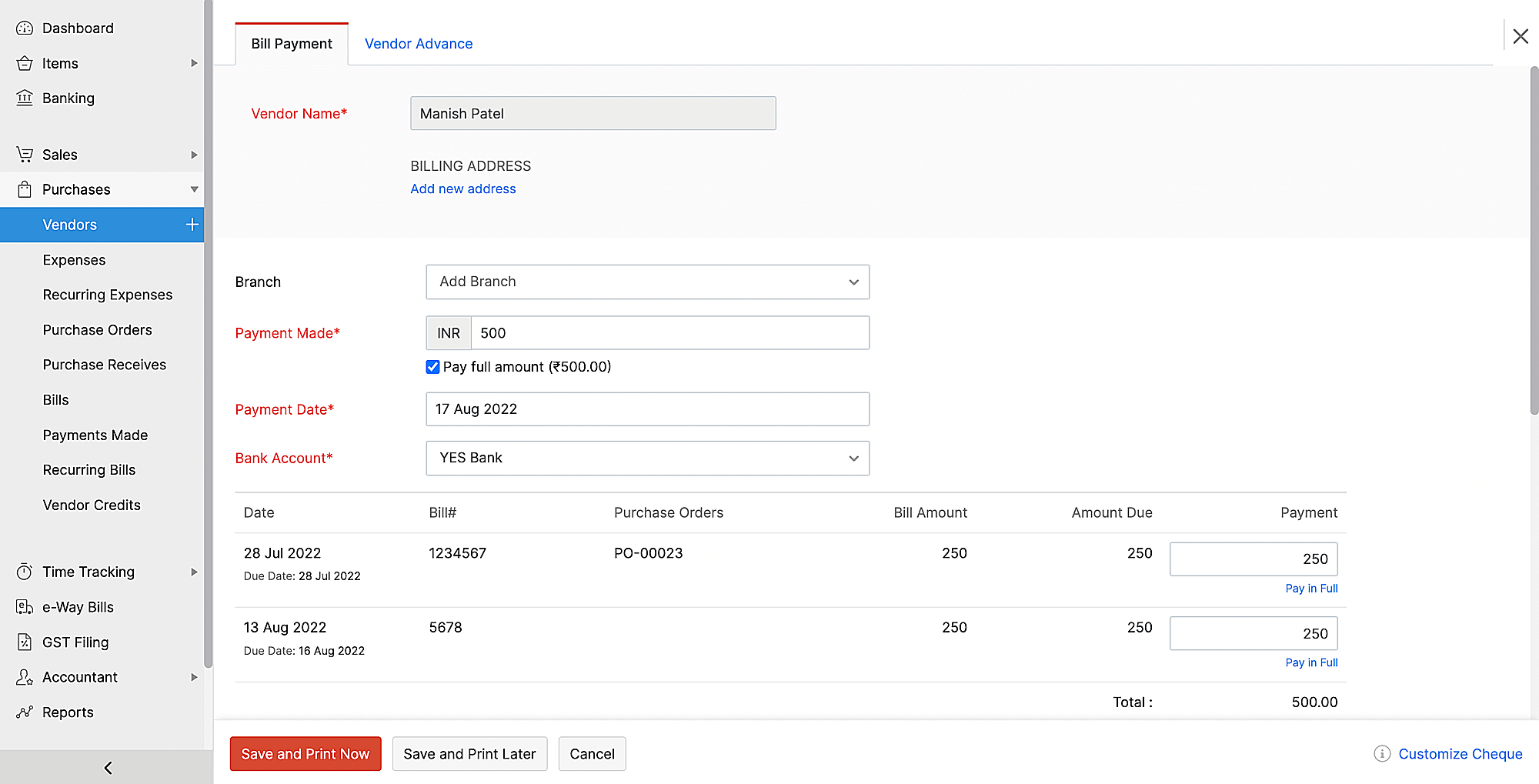The width and height of the screenshot is (1539, 784).
Task: Collapse the sidebar with bottom chevron
Action: 108,767
